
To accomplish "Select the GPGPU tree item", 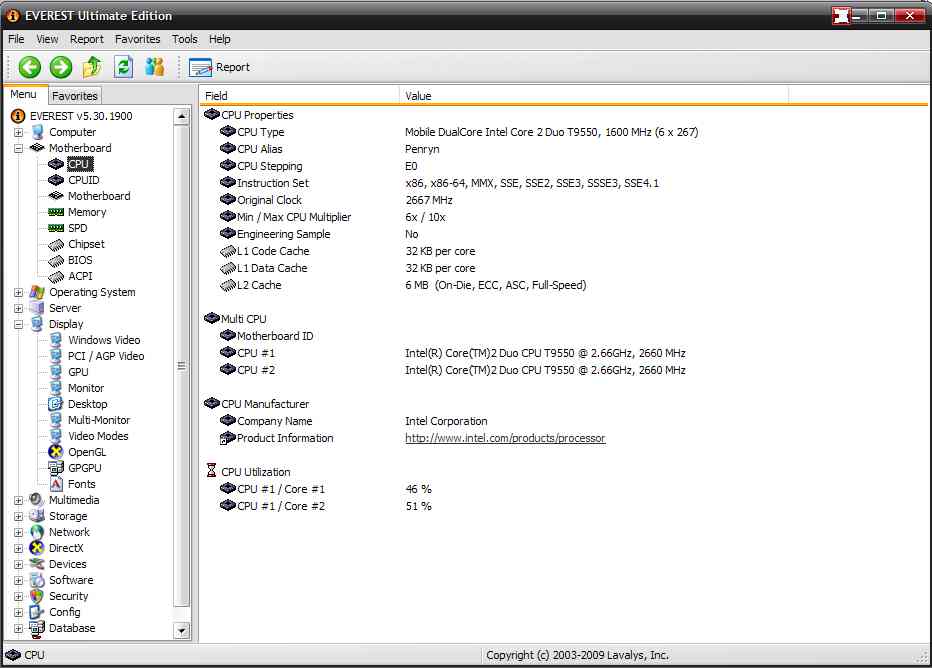I will [x=84, y=468].
